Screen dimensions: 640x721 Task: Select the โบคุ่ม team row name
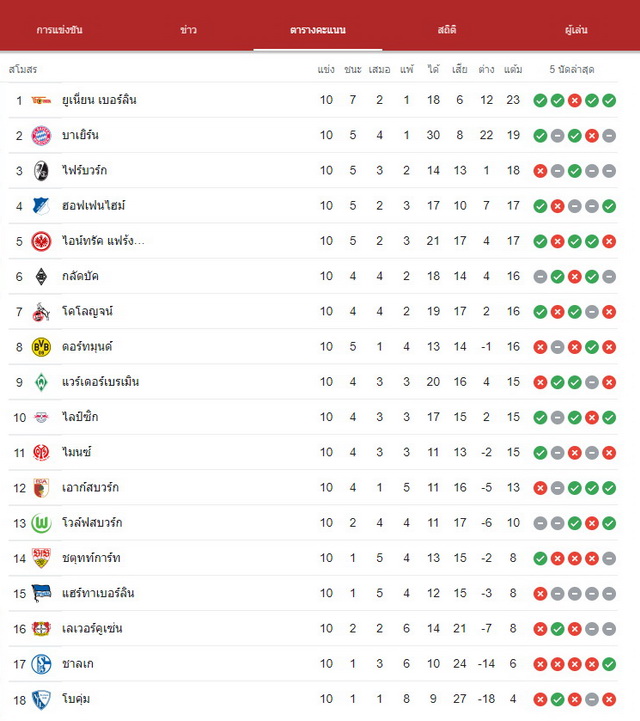pos(76,699)
